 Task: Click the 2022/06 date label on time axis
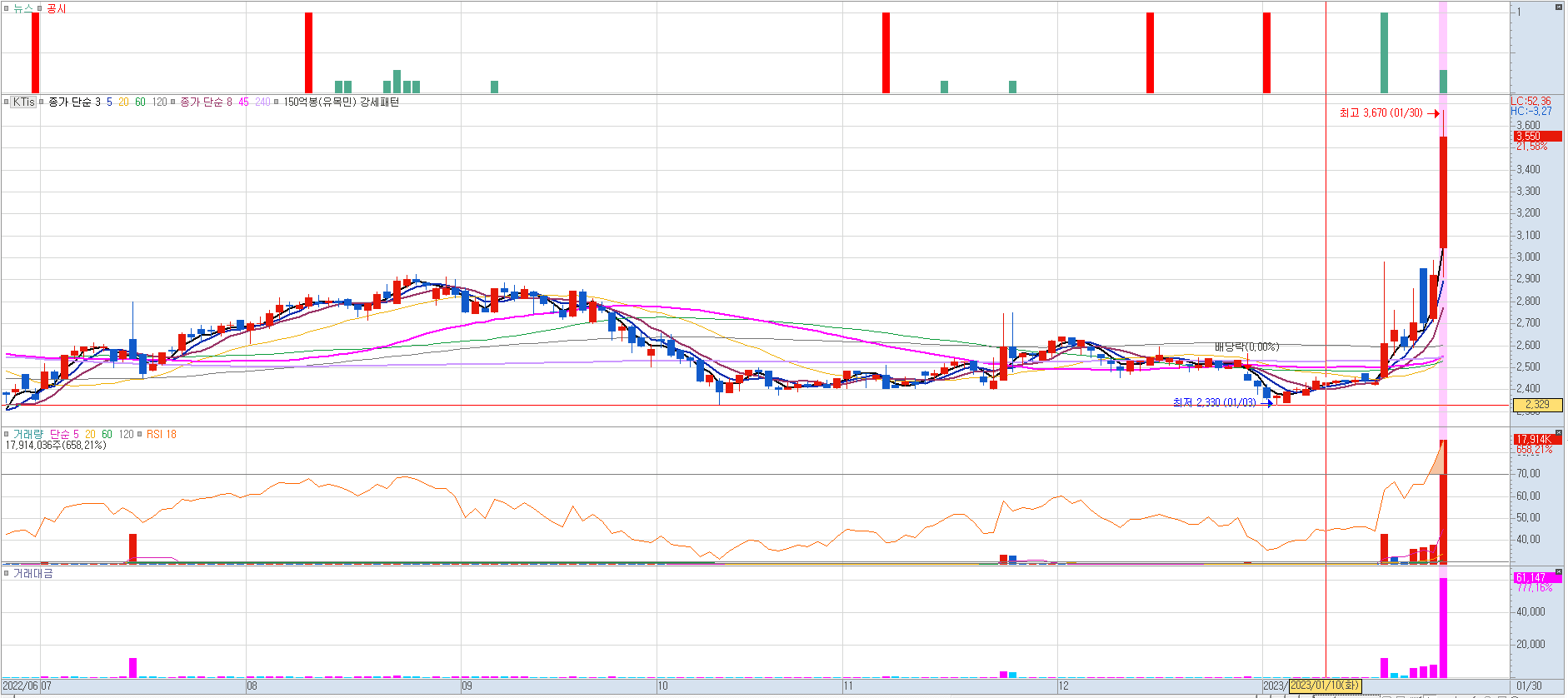(20, 686)
